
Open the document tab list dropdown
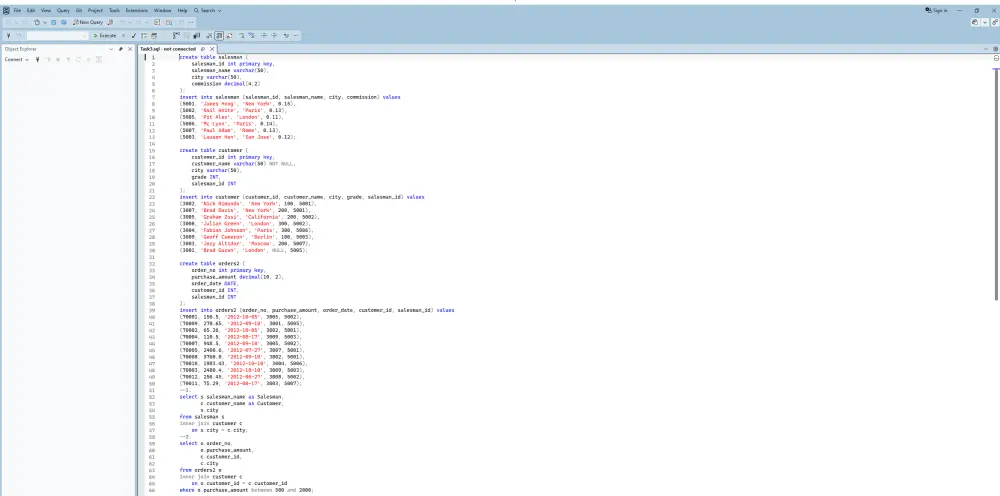[x=987, y=49]
